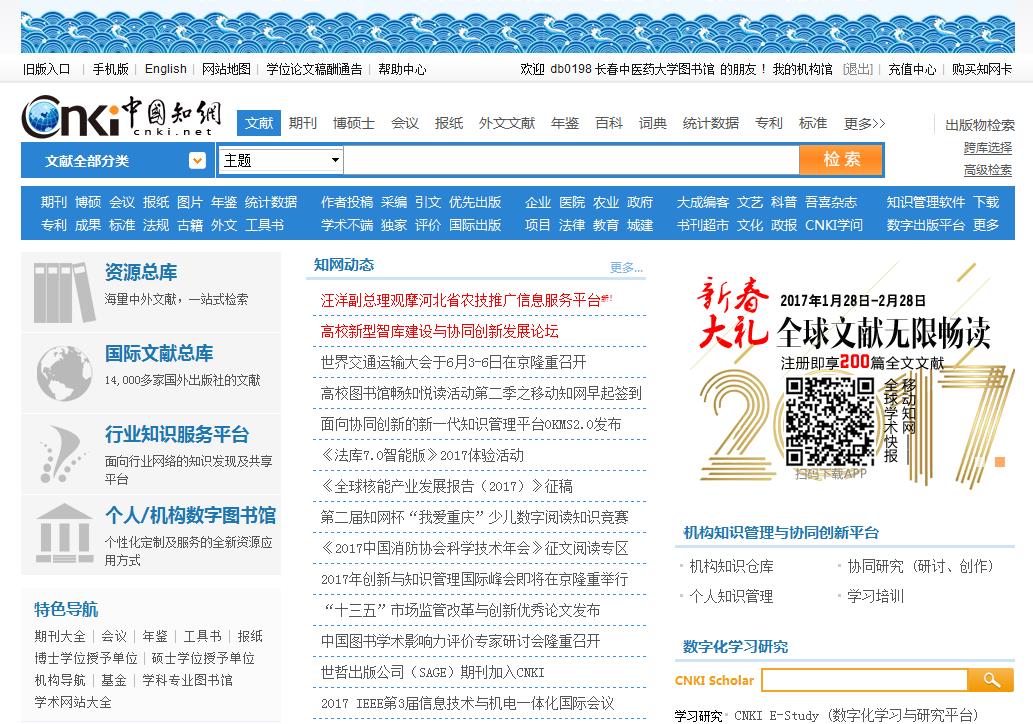1033x724 pixels.
Task: Click 知识管理软件 in blue nav bar
Action: (926, 202)
